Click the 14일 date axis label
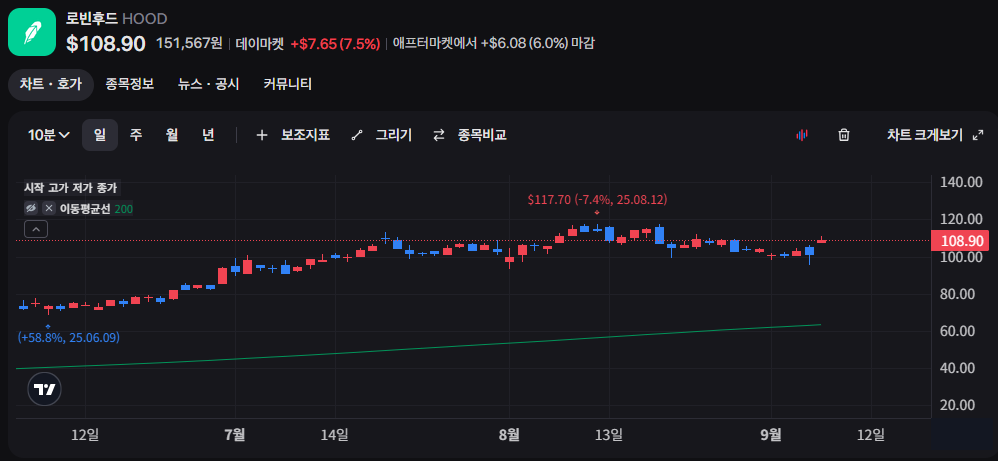This screenshot has width=998, height=461. pyautogui.click(x=335, y=435)
